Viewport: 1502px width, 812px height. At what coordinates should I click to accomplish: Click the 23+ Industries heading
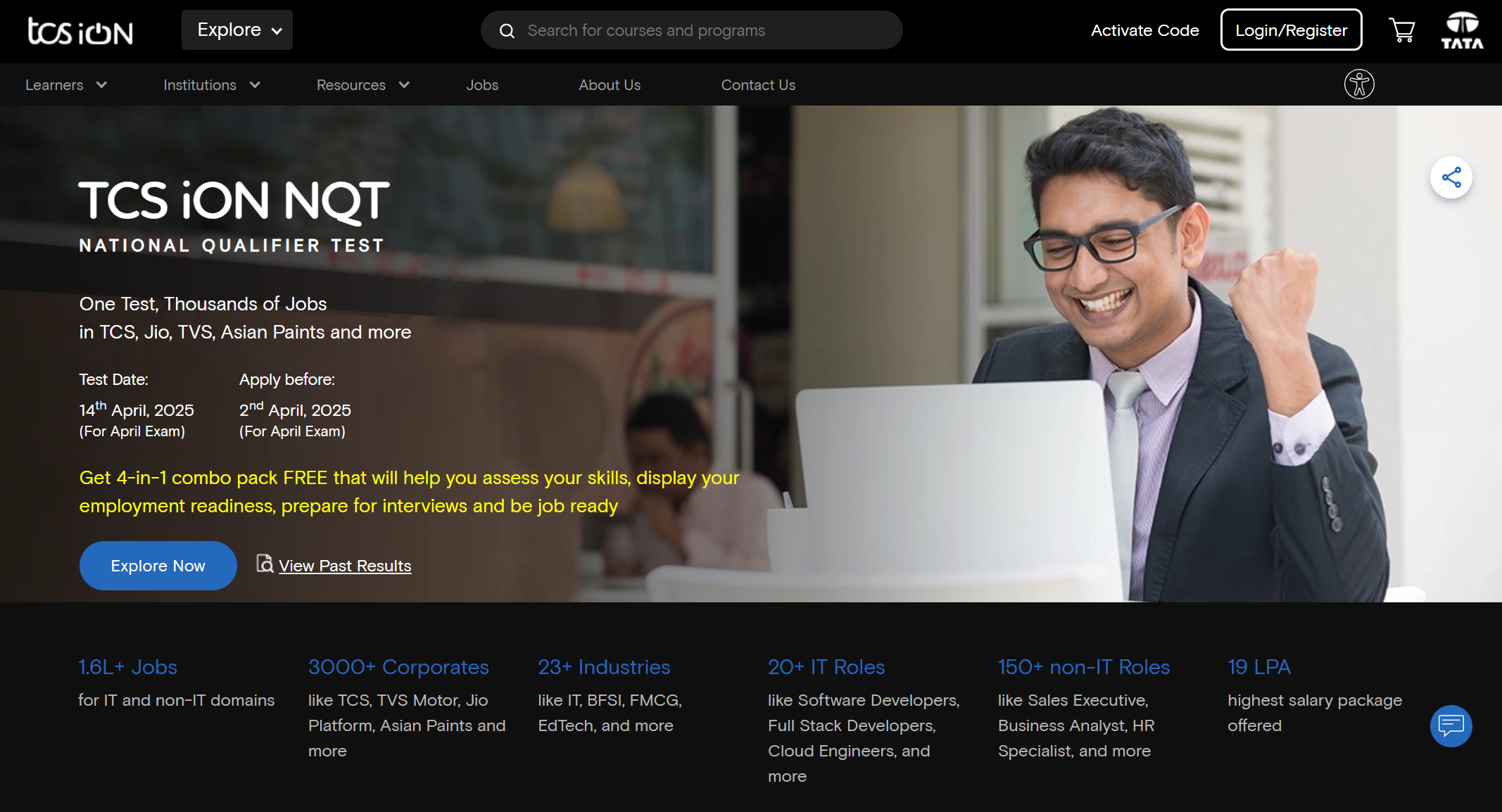point(604,667)
